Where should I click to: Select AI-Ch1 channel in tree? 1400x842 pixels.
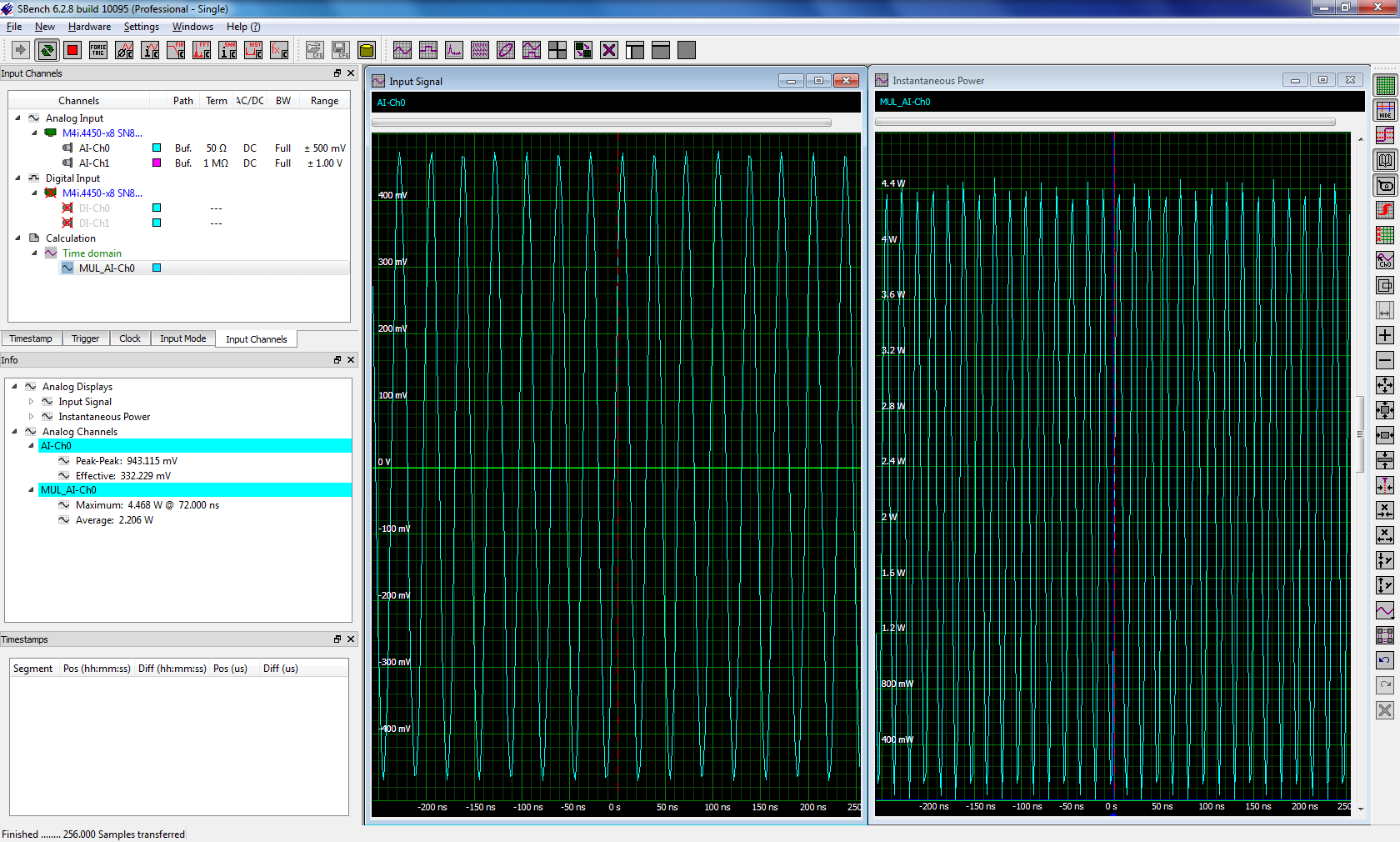(x=94, y=163)
